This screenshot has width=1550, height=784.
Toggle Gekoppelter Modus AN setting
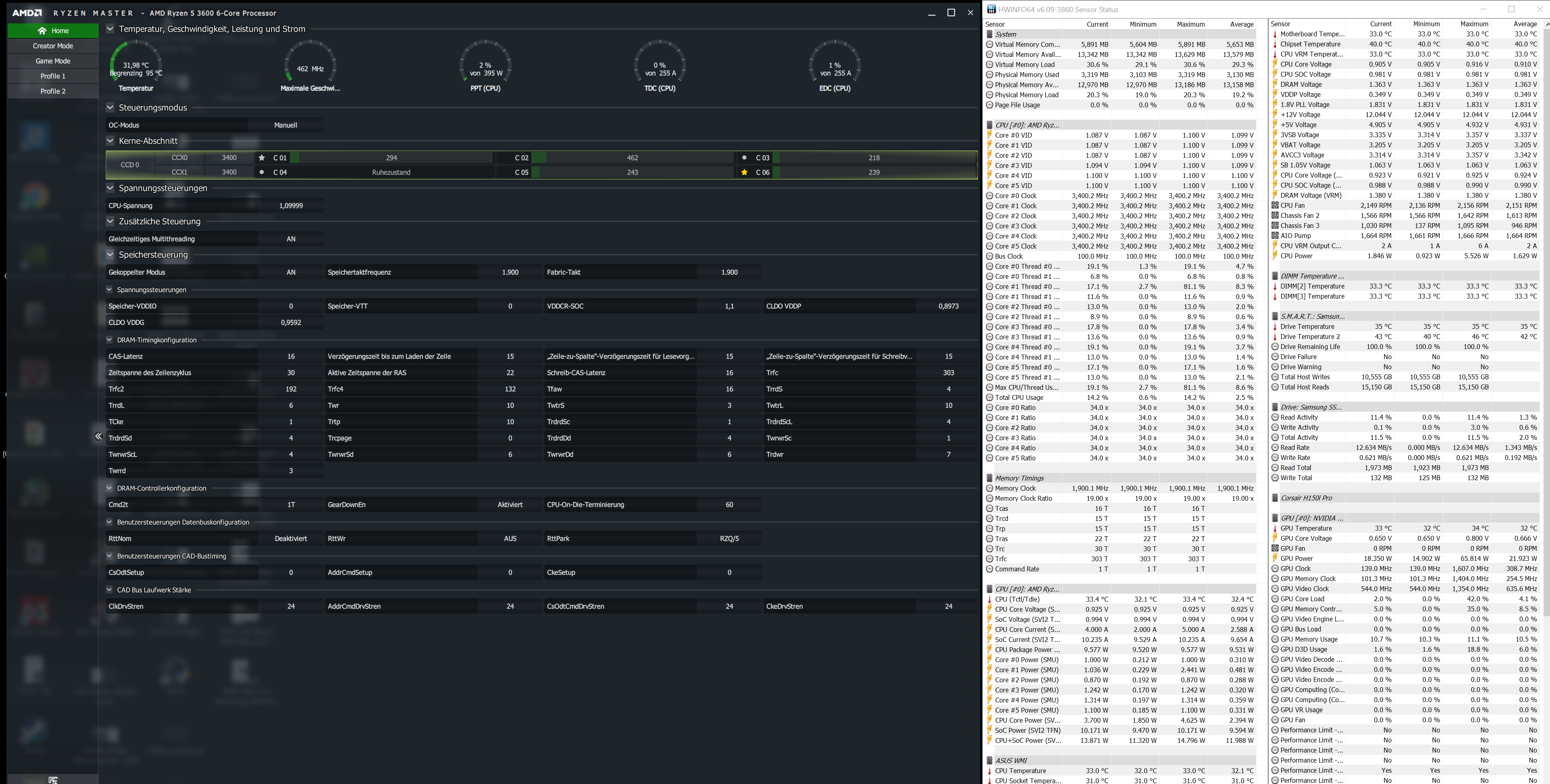[291, 272]
